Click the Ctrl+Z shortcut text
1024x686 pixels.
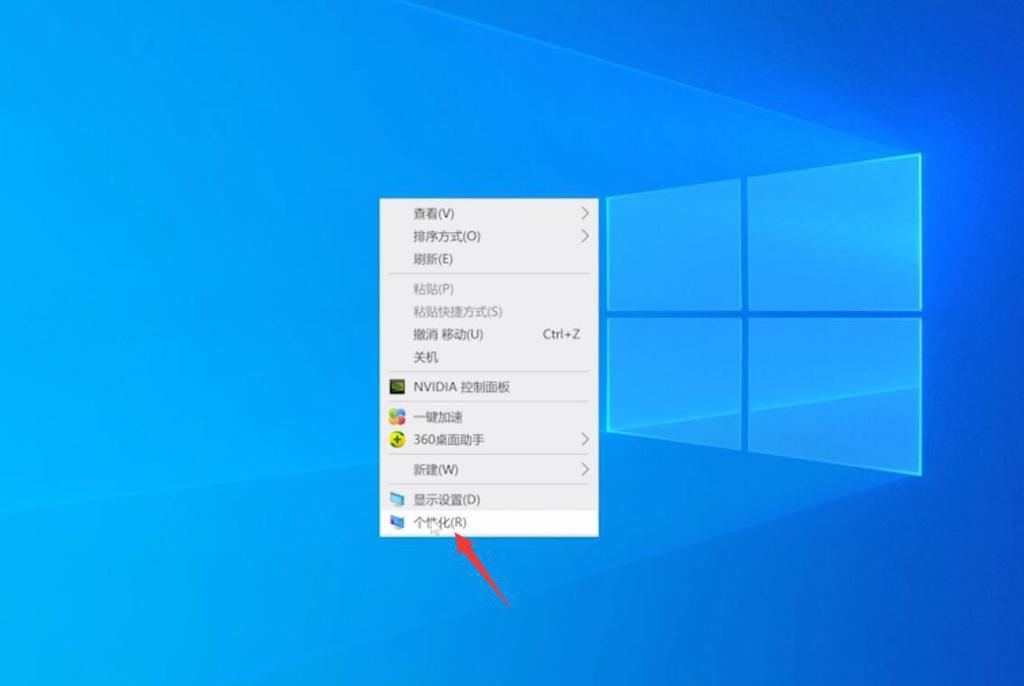point(561,335)
